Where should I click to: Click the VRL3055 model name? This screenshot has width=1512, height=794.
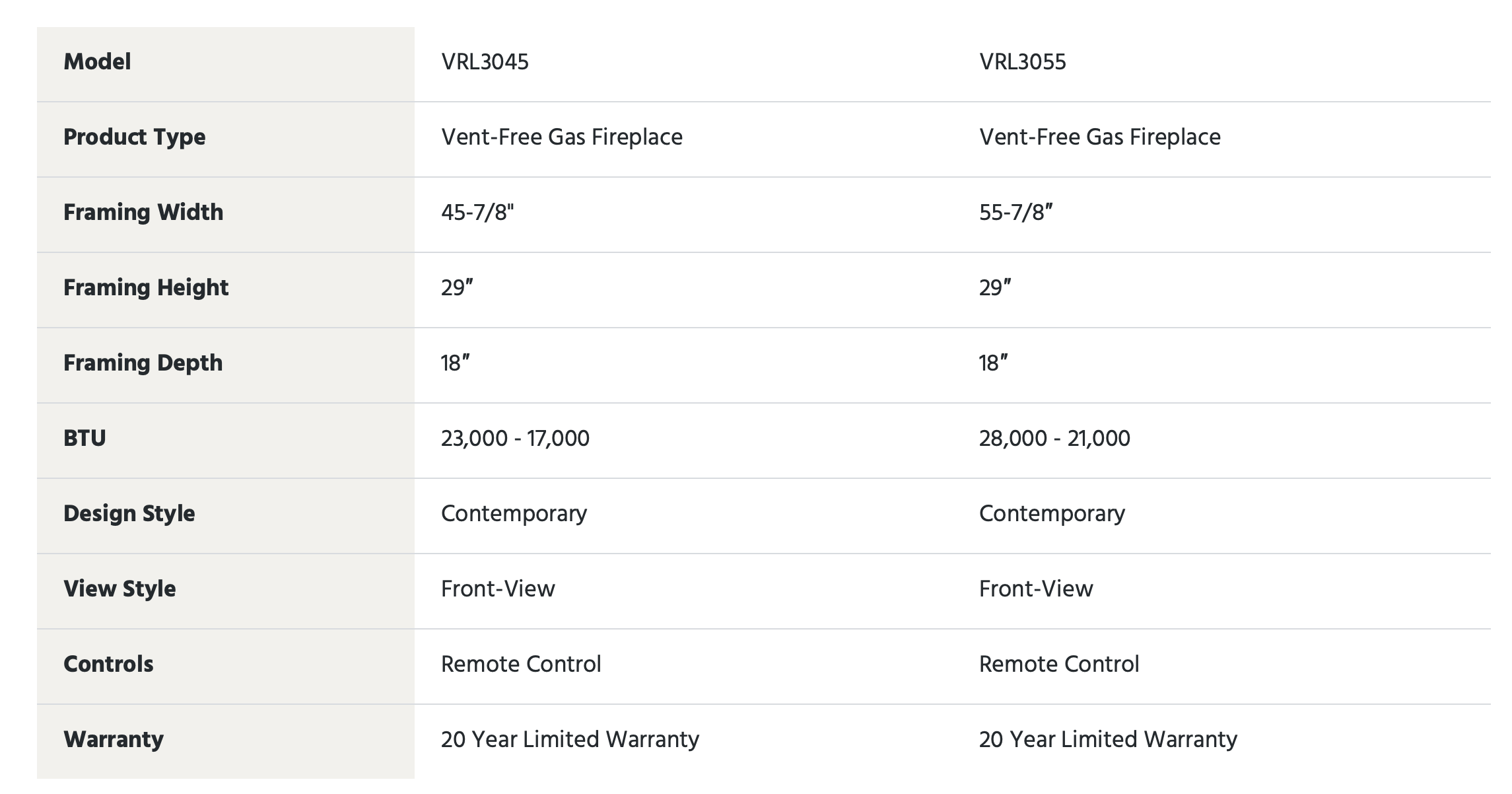click(1022, 62)
